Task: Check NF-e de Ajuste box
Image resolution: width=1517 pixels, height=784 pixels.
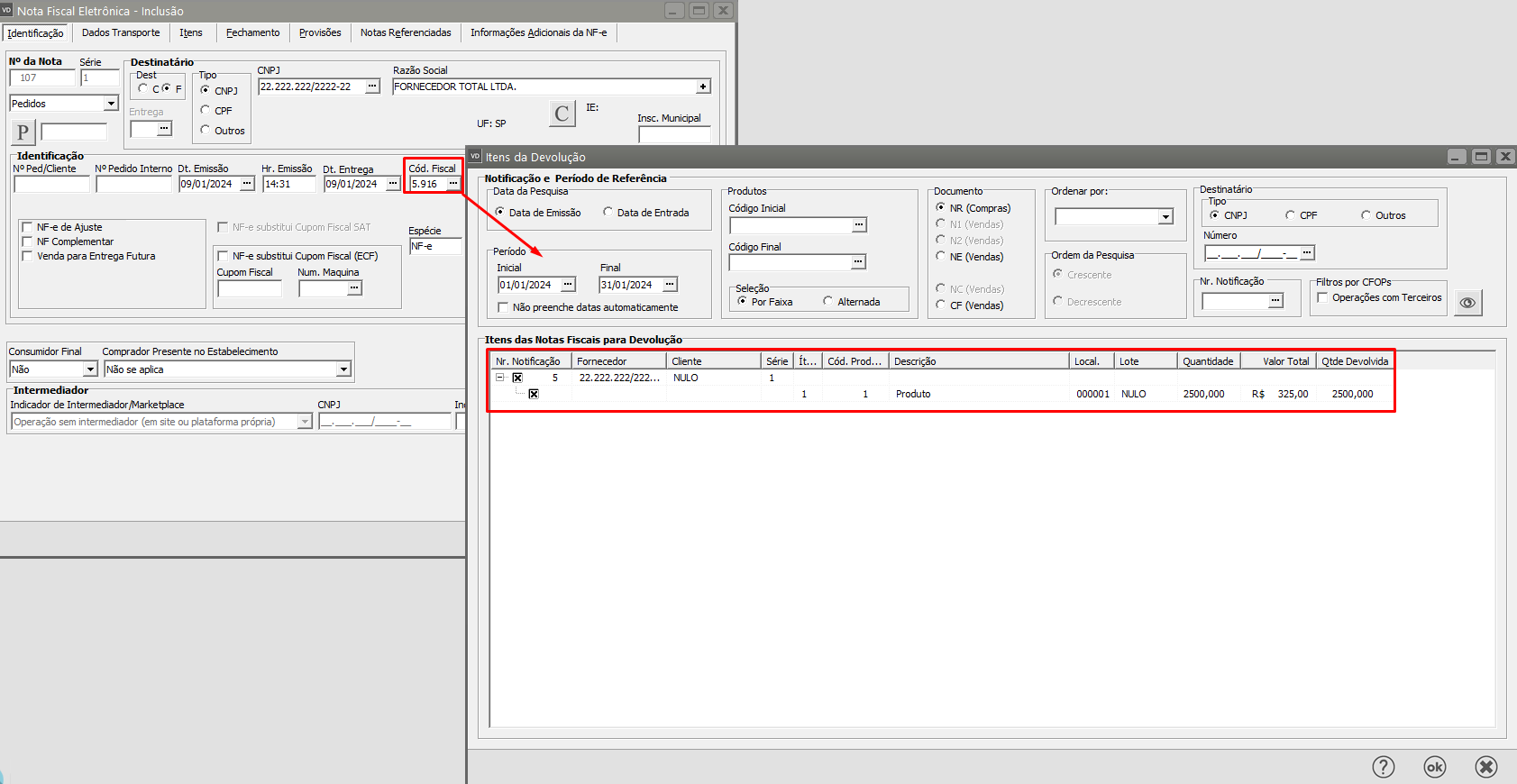Action: [x=27, y=227]
